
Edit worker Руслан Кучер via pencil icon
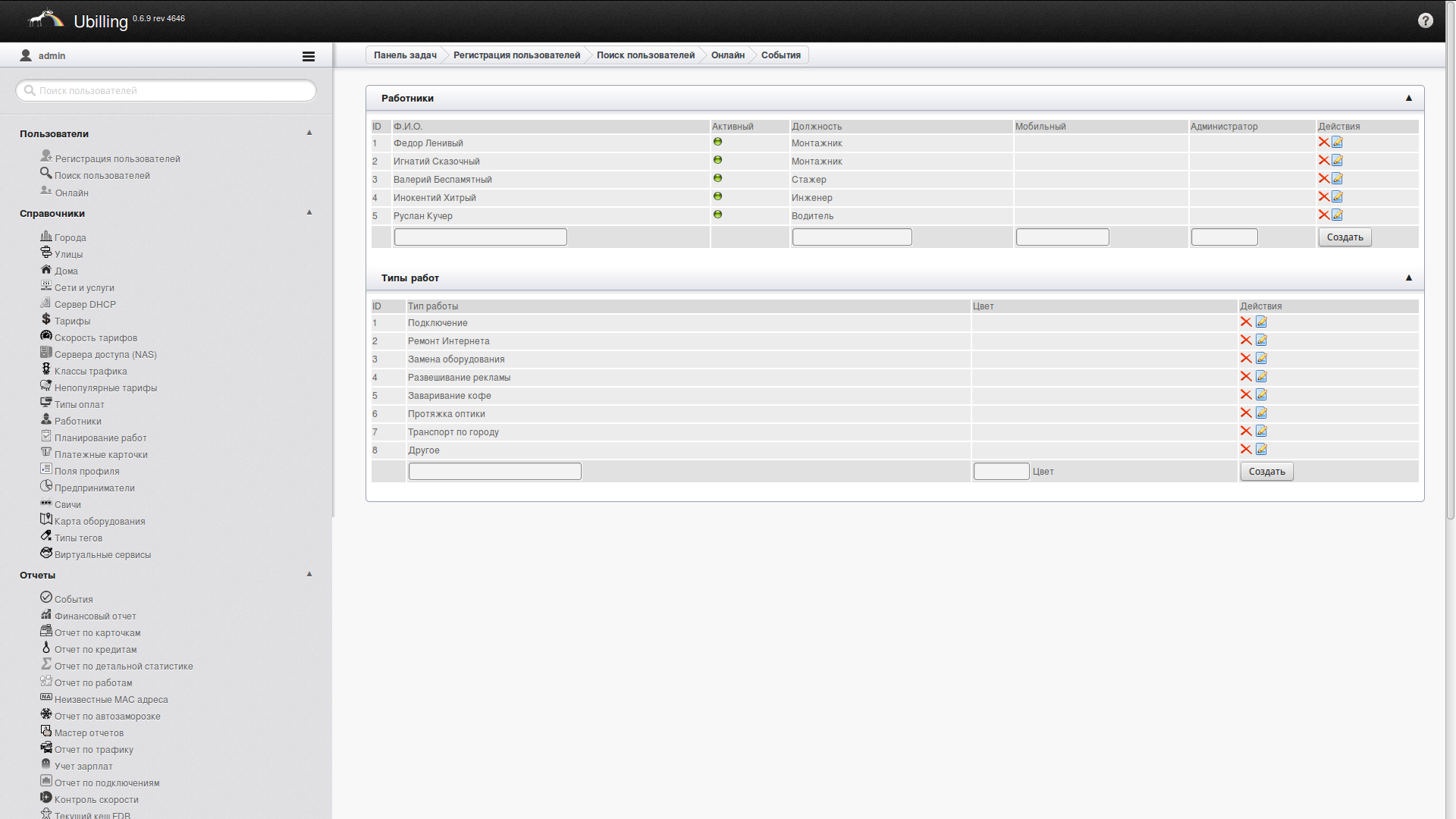click(x=1337, y=215)
